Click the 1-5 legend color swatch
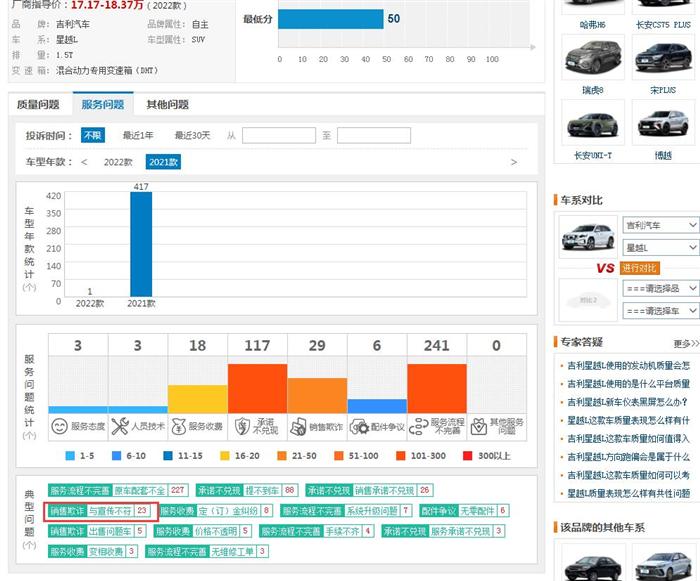Screen dimensions: 700x581 pyautogui.click(x=70, y=456)
